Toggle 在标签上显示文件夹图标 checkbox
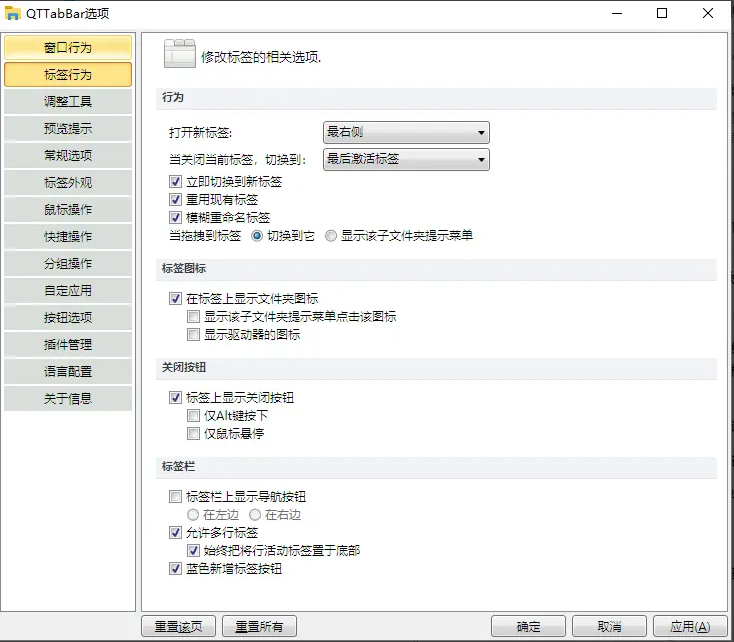The height and width of the screenshot is (642, 734). click(x=176, y=298)
